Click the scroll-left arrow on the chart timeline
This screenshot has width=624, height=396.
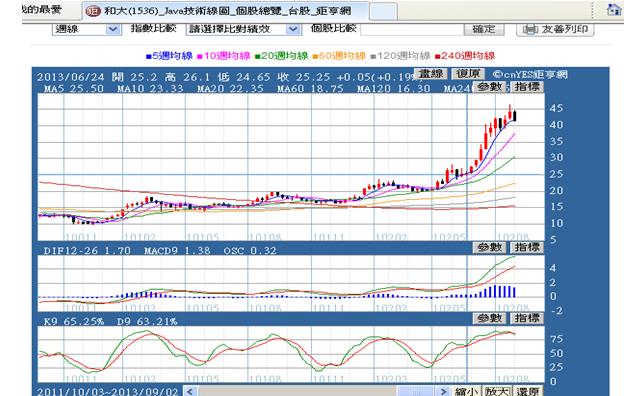pyautogui.click(x=191, y=391)
